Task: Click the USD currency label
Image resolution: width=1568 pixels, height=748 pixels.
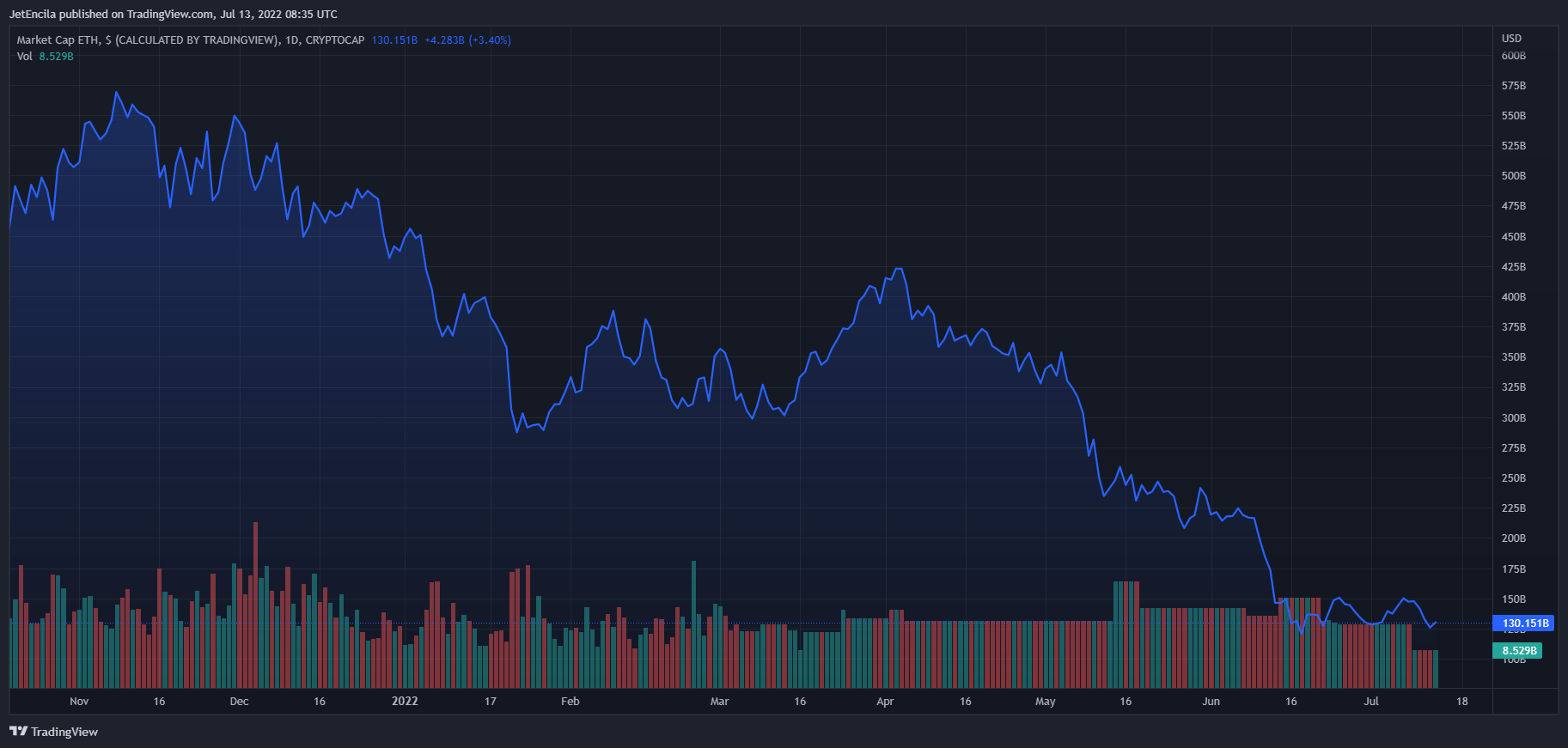Action: point(1511,39)
